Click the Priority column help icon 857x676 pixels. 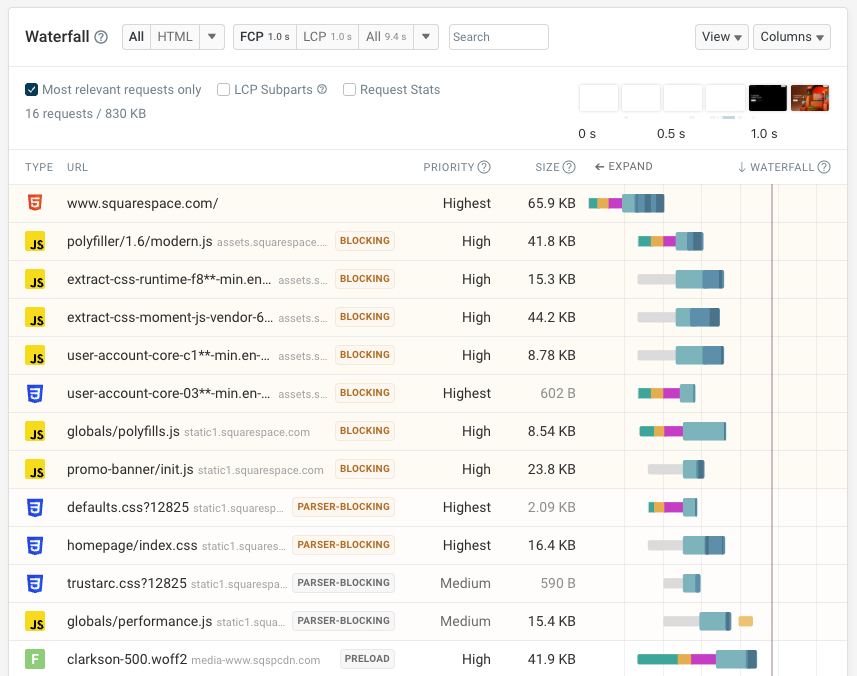tap(484, 167)
